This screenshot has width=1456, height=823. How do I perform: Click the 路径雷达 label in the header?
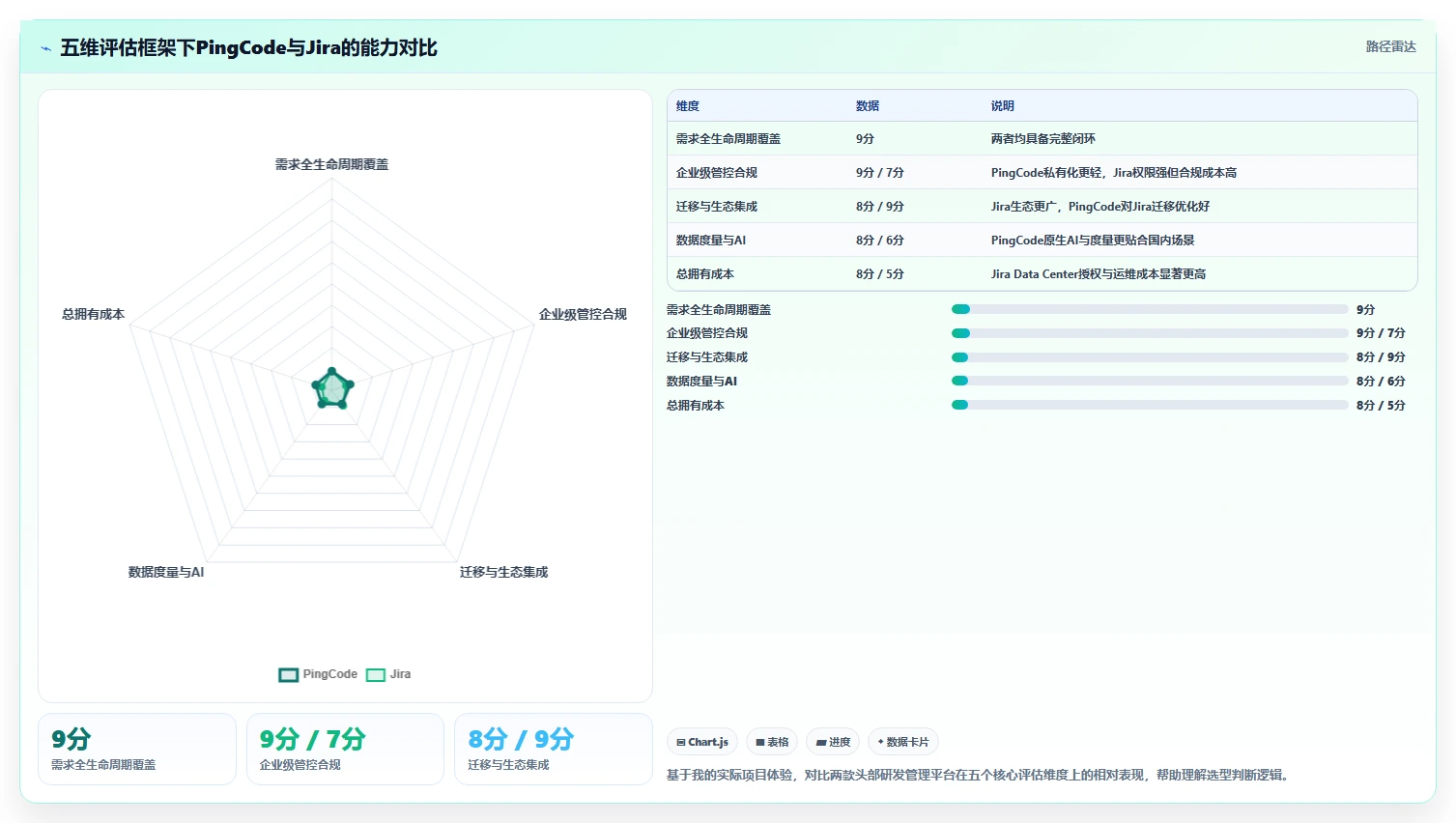click(x=1390, y=46)
